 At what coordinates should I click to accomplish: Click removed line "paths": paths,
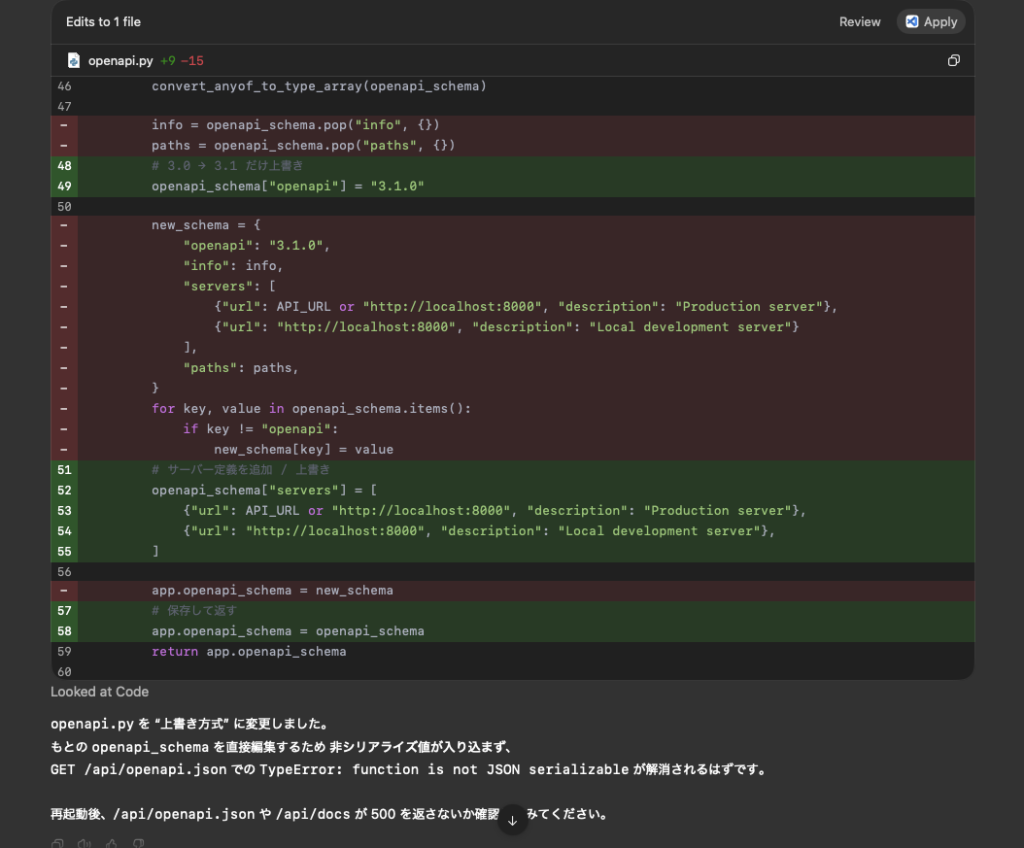click(x=241, y=368)
